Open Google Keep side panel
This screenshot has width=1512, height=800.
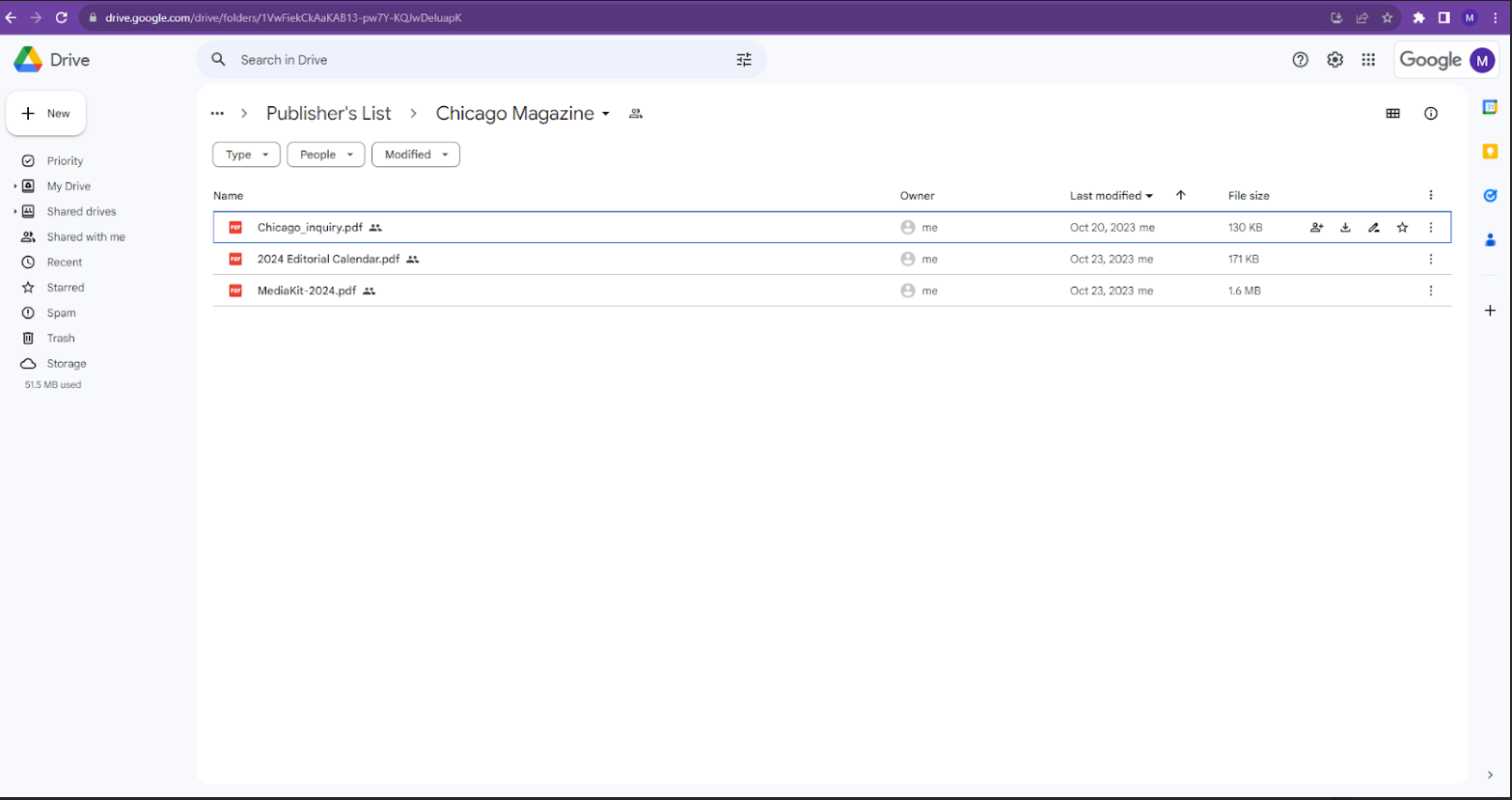[x=1490, y=152]
